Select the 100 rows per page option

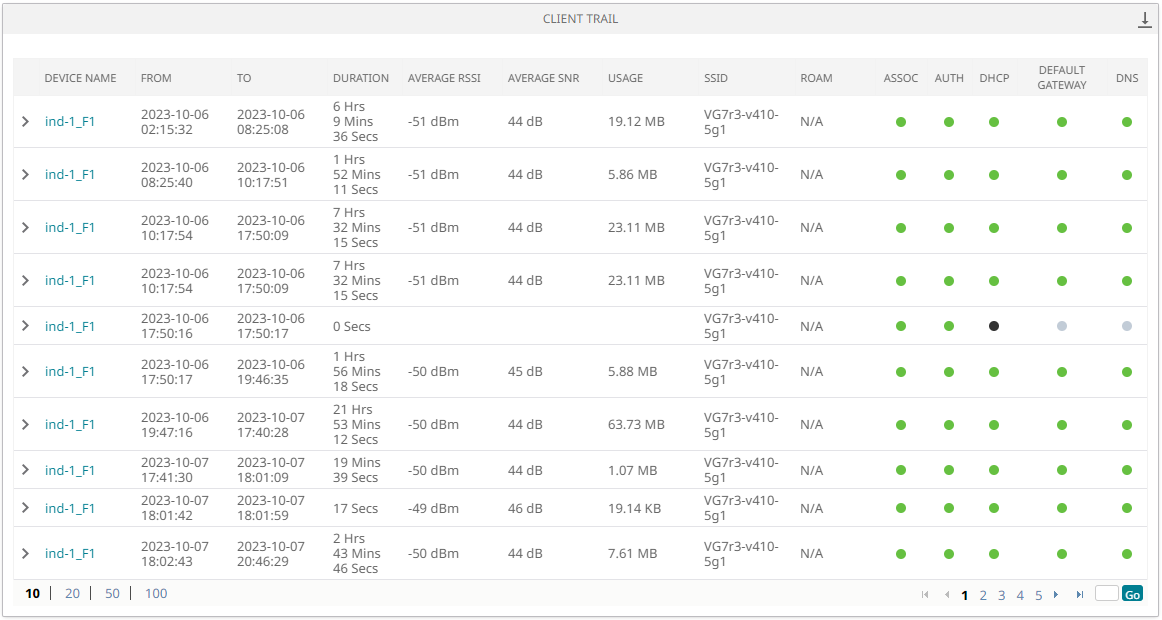click(156, 593)
